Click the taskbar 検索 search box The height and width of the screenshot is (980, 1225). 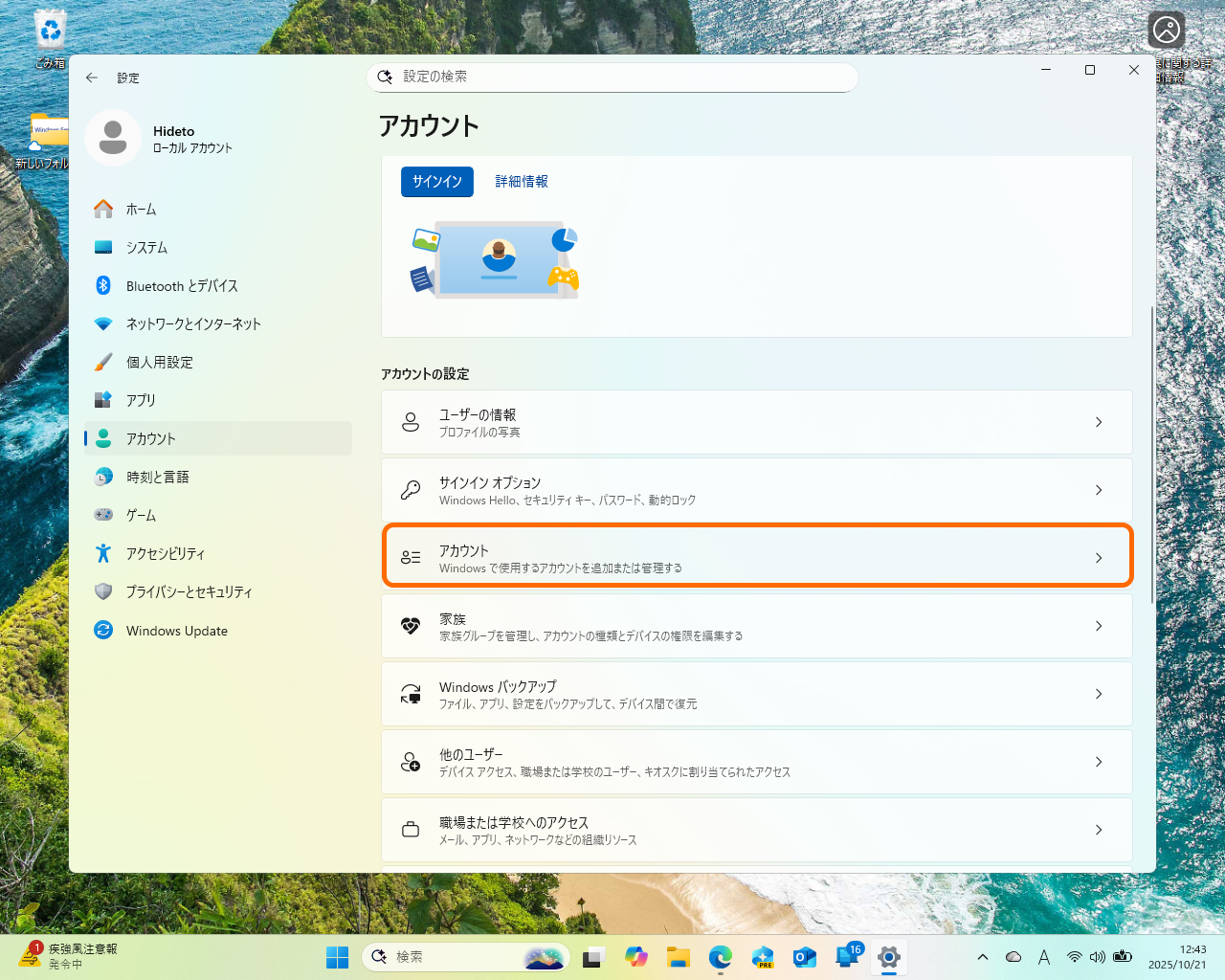point(466,957)
